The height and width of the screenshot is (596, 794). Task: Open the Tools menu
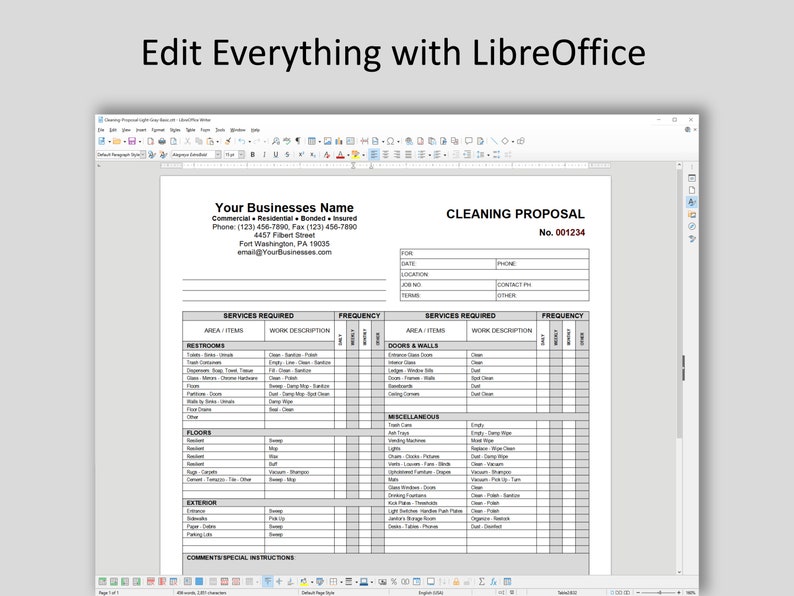(x=220, y=130)
